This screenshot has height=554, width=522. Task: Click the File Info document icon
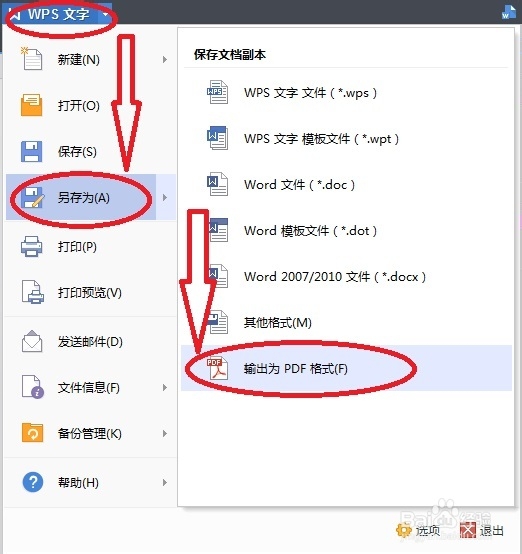33,387
